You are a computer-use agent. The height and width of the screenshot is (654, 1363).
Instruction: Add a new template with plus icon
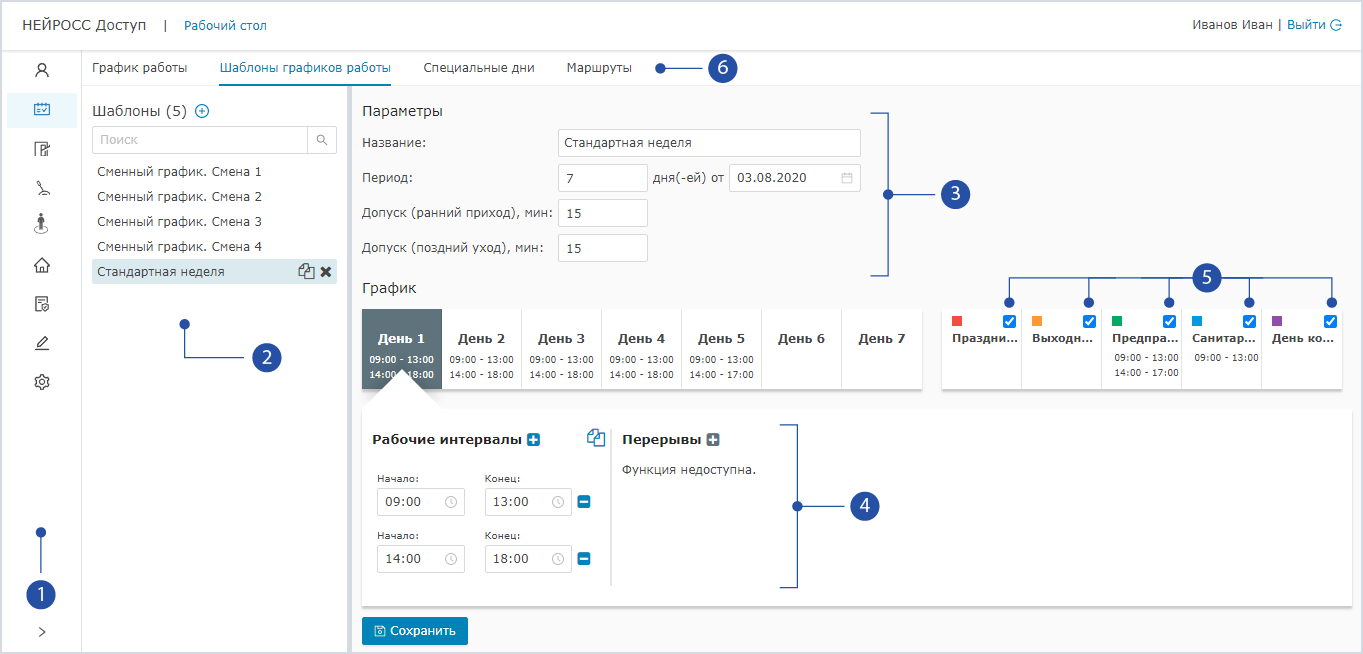coord(202,111)
